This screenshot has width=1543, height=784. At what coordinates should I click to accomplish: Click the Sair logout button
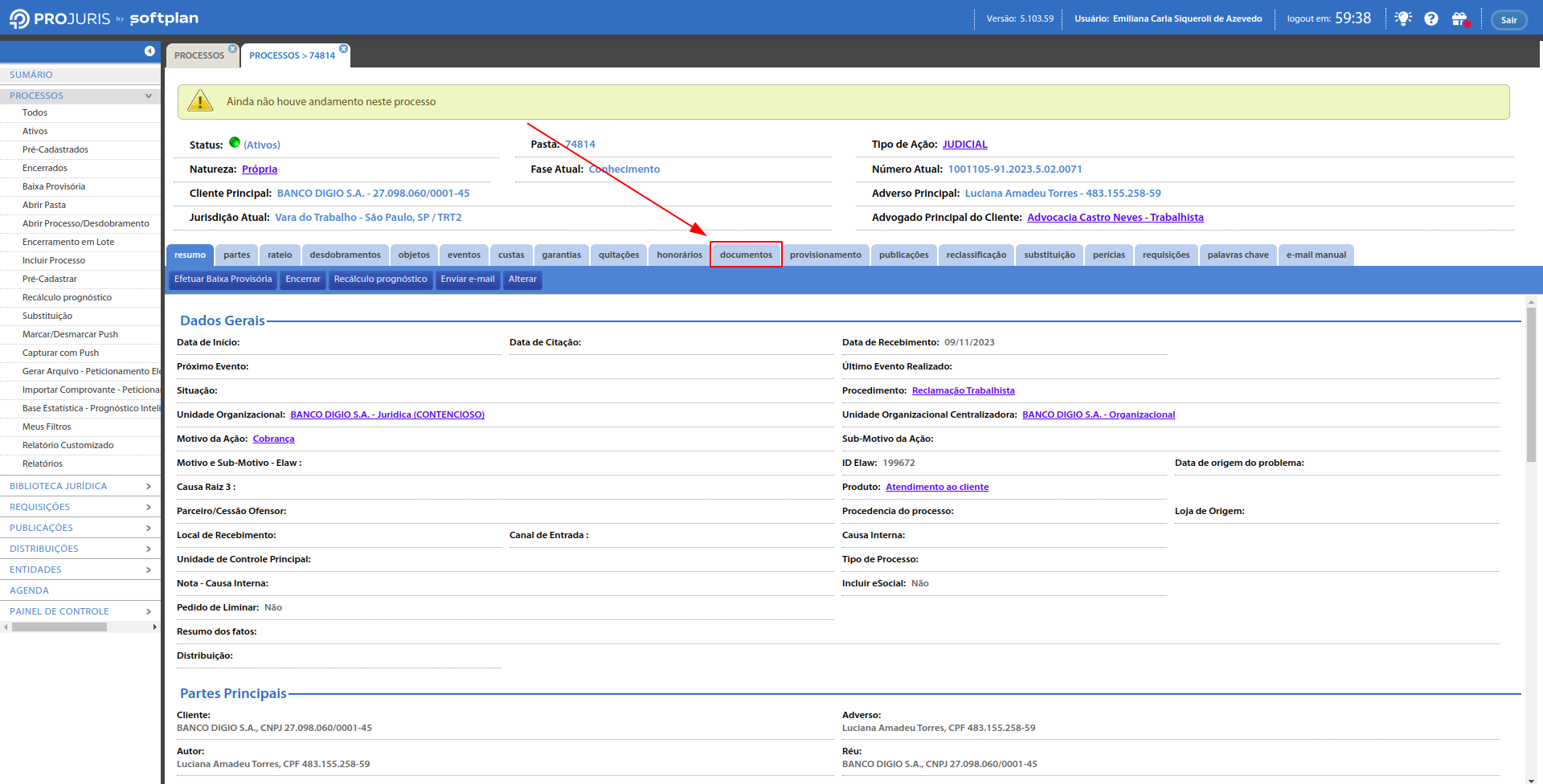click(1508, 20)
